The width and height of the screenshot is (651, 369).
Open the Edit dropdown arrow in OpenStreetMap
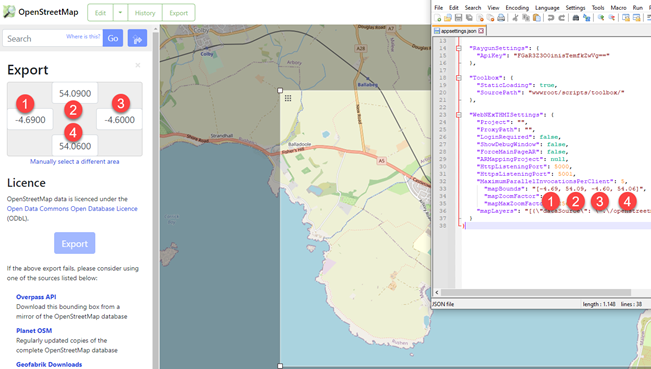(120, 12)
